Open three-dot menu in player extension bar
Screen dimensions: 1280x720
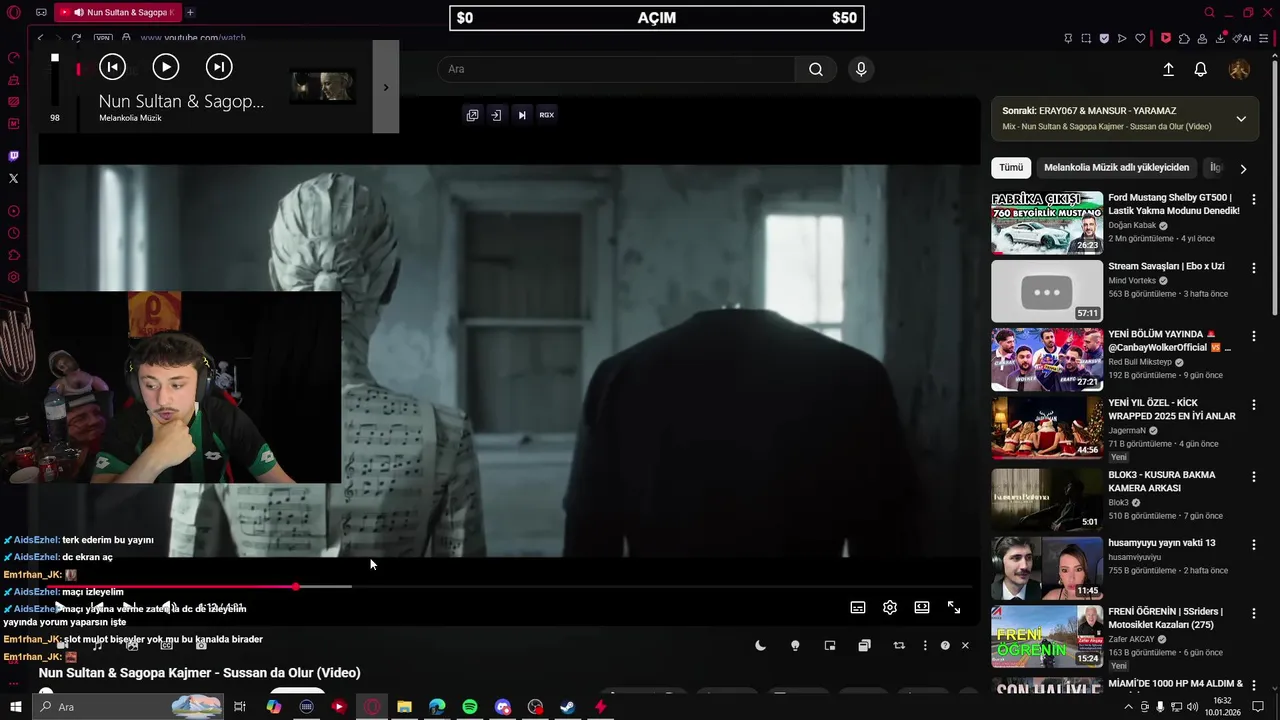coord(925,646)
